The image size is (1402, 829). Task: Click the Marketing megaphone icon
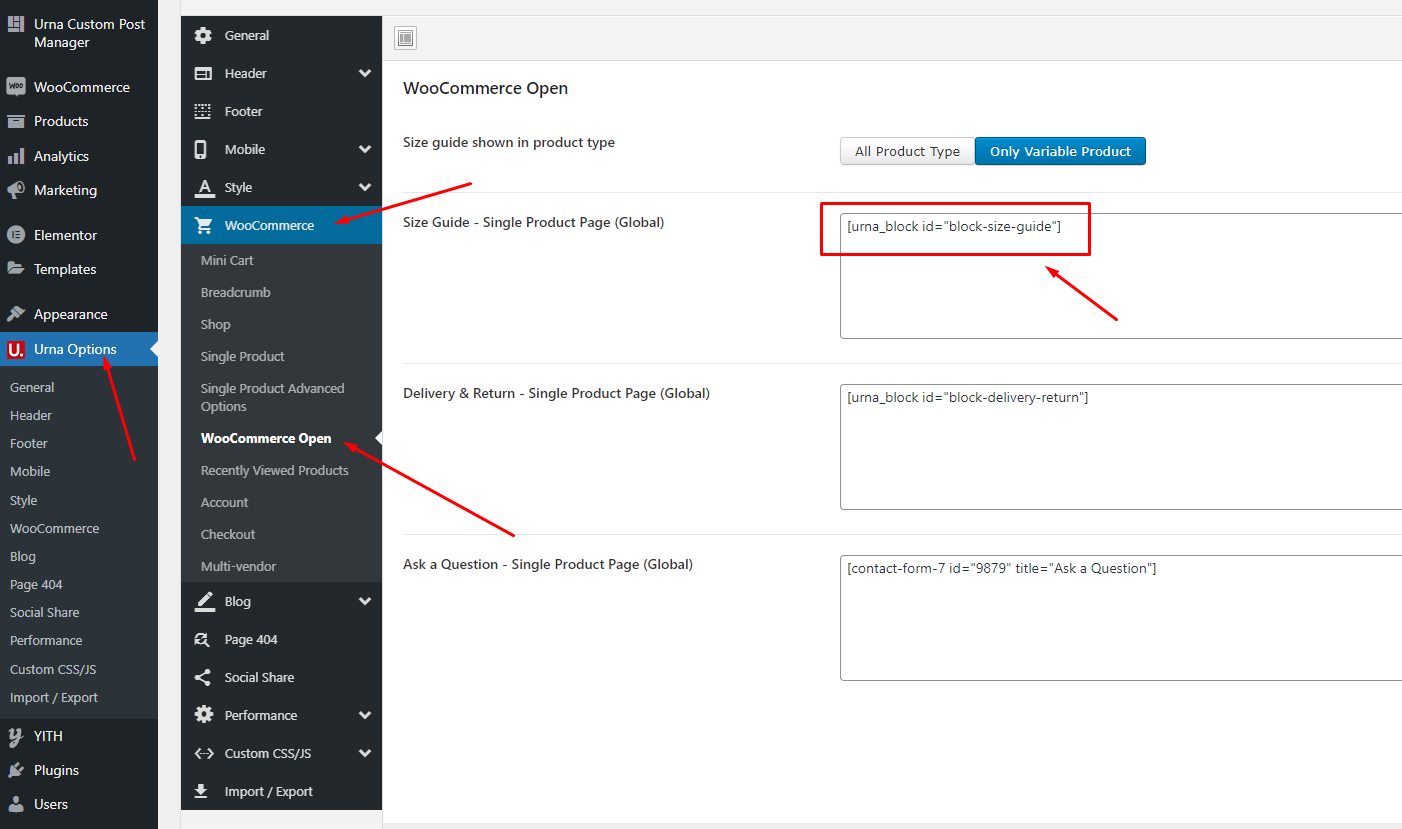tap(16, 190)
